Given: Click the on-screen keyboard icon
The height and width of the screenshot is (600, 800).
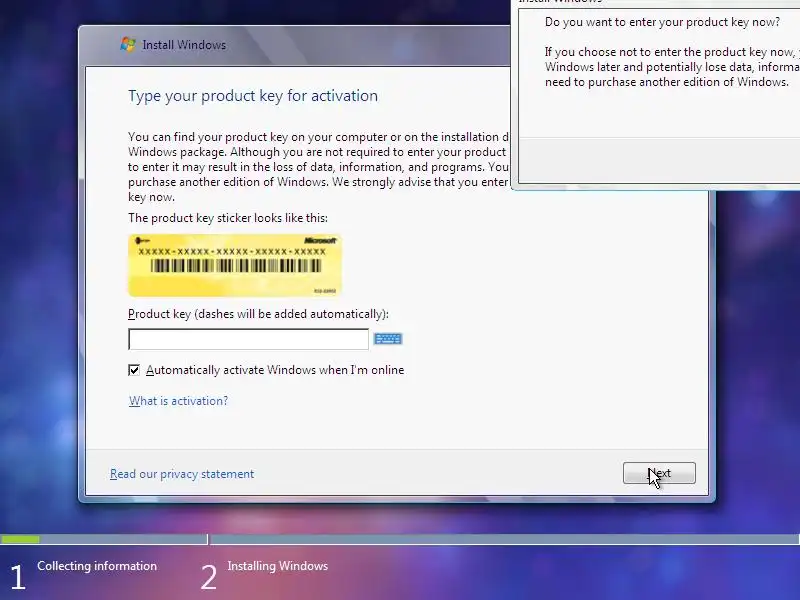Looking at the screenshot, I should point(388,339).
